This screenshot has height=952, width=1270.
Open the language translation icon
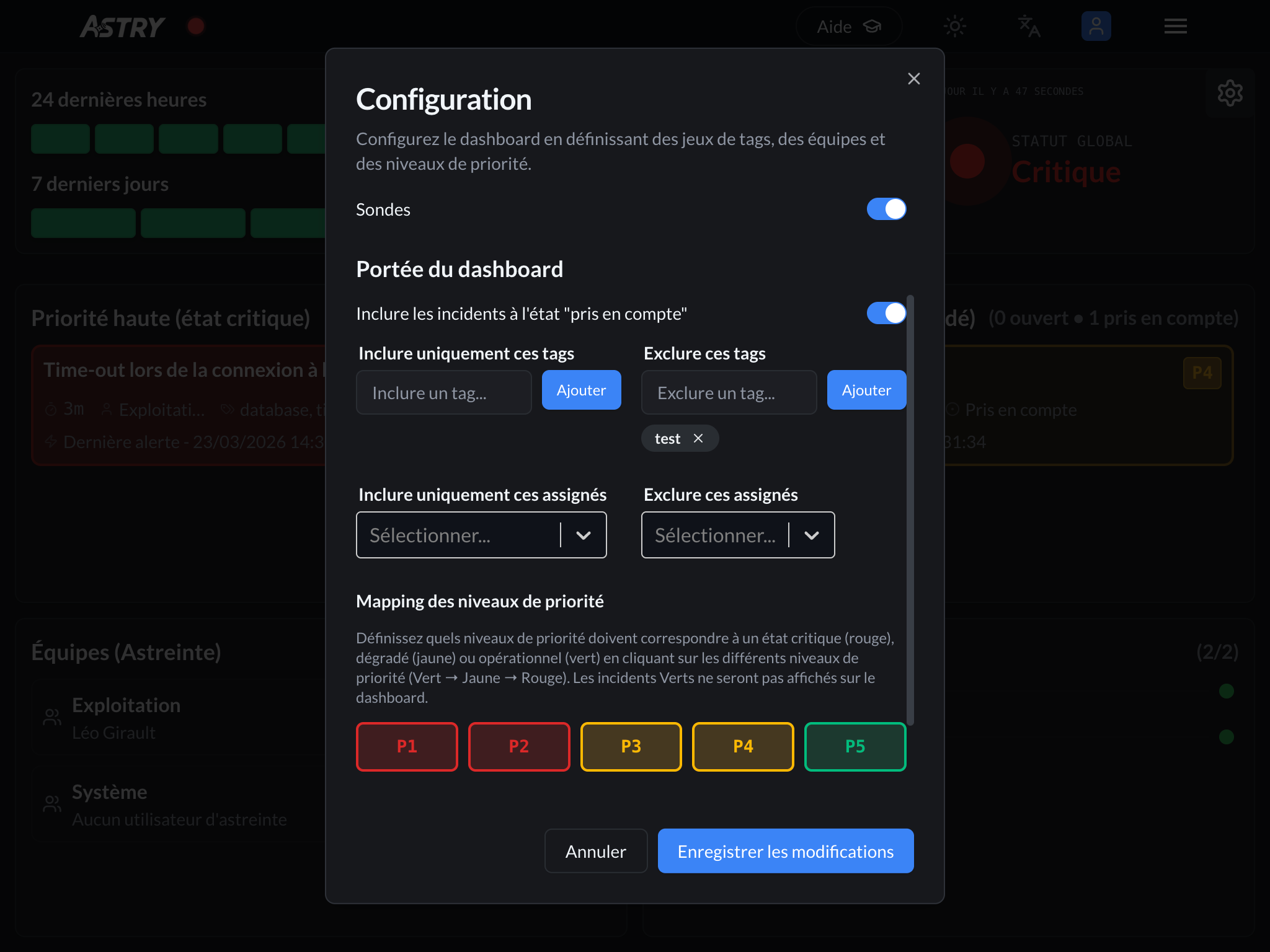[1029, 26]
